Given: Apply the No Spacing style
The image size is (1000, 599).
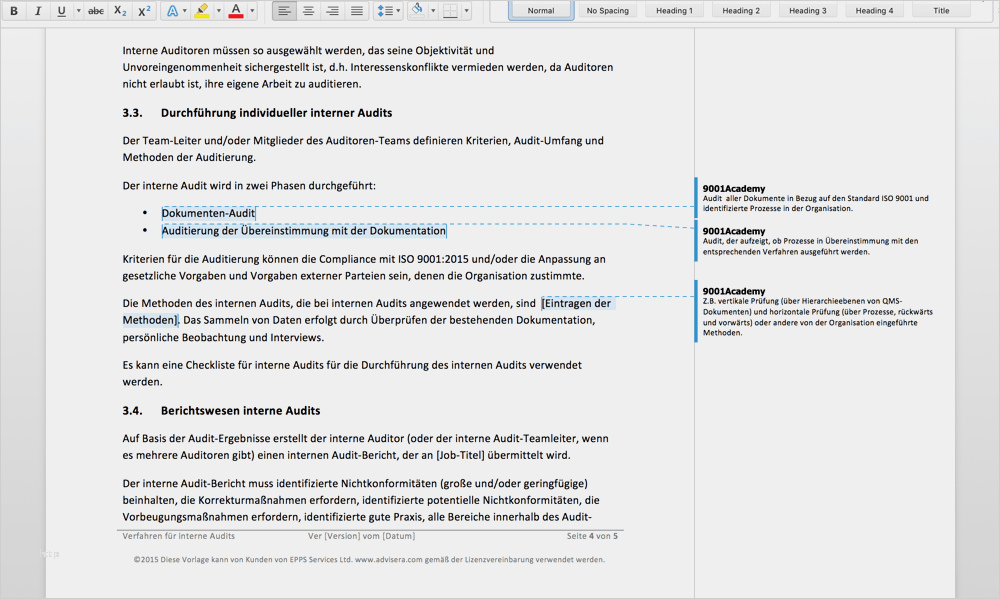Looking at the screenshot, I should click(608, 11).
